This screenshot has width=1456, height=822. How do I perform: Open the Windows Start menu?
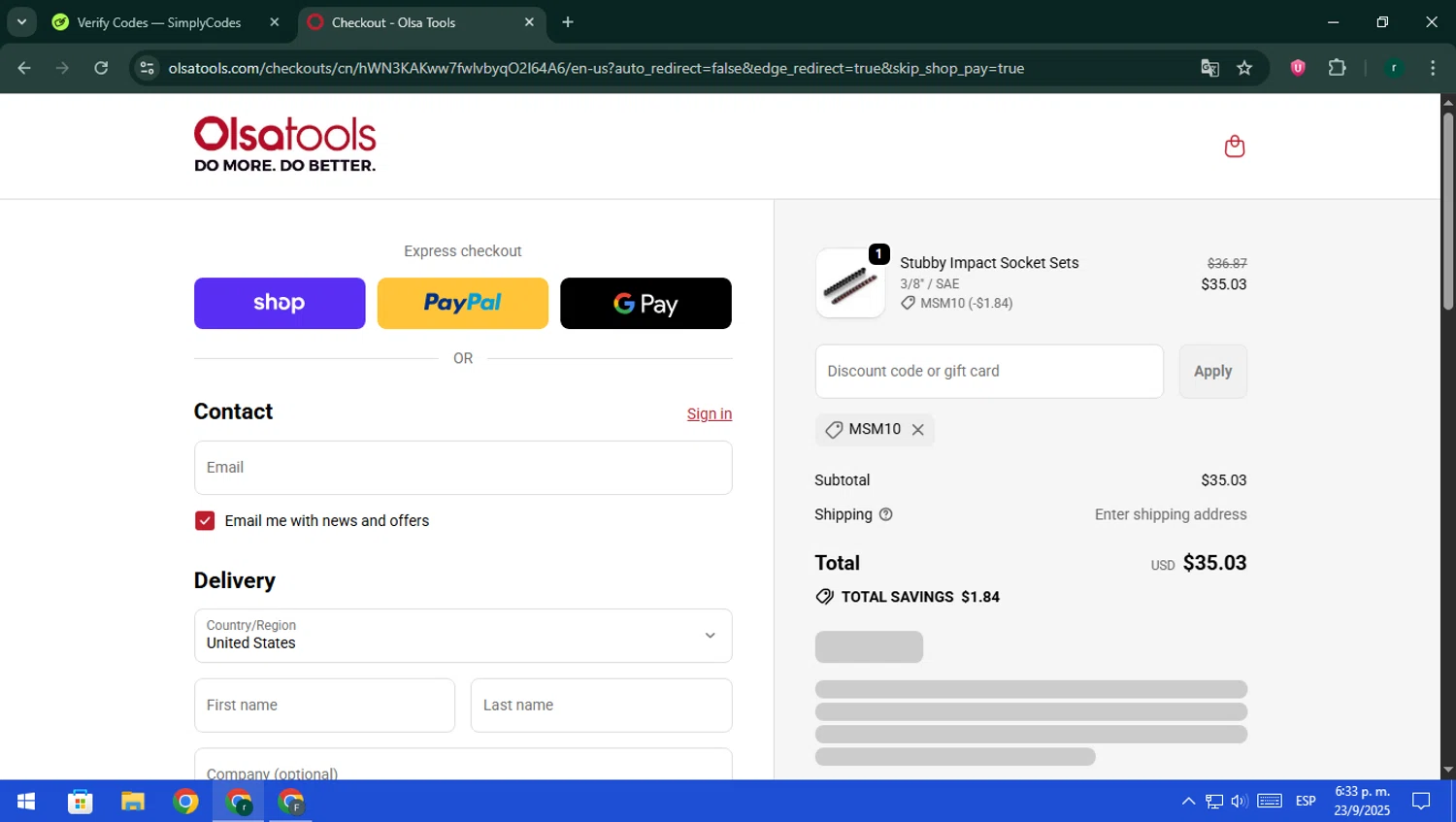click(26, 802)
